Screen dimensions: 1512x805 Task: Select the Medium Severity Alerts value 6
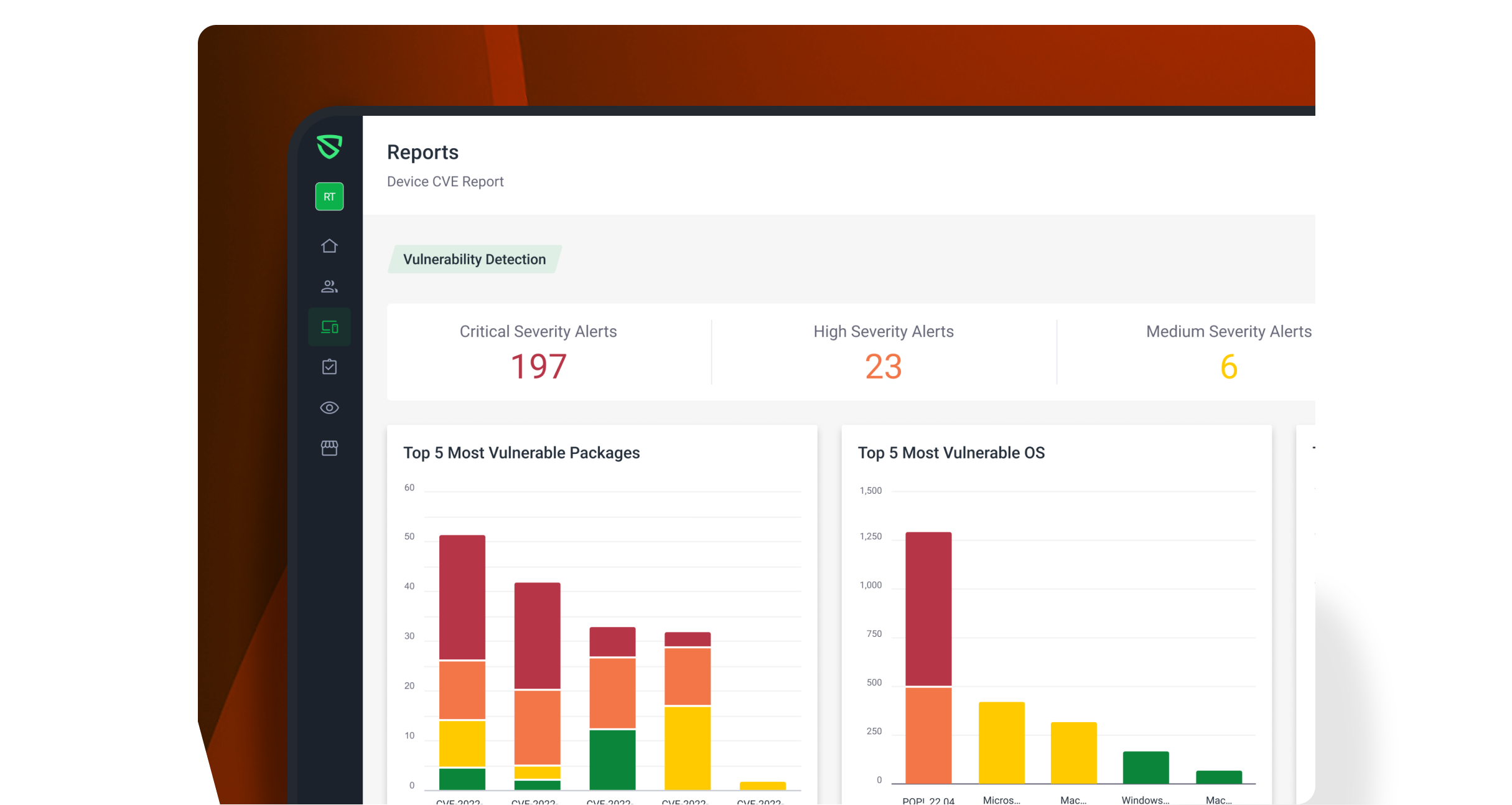pos(1228,367)
